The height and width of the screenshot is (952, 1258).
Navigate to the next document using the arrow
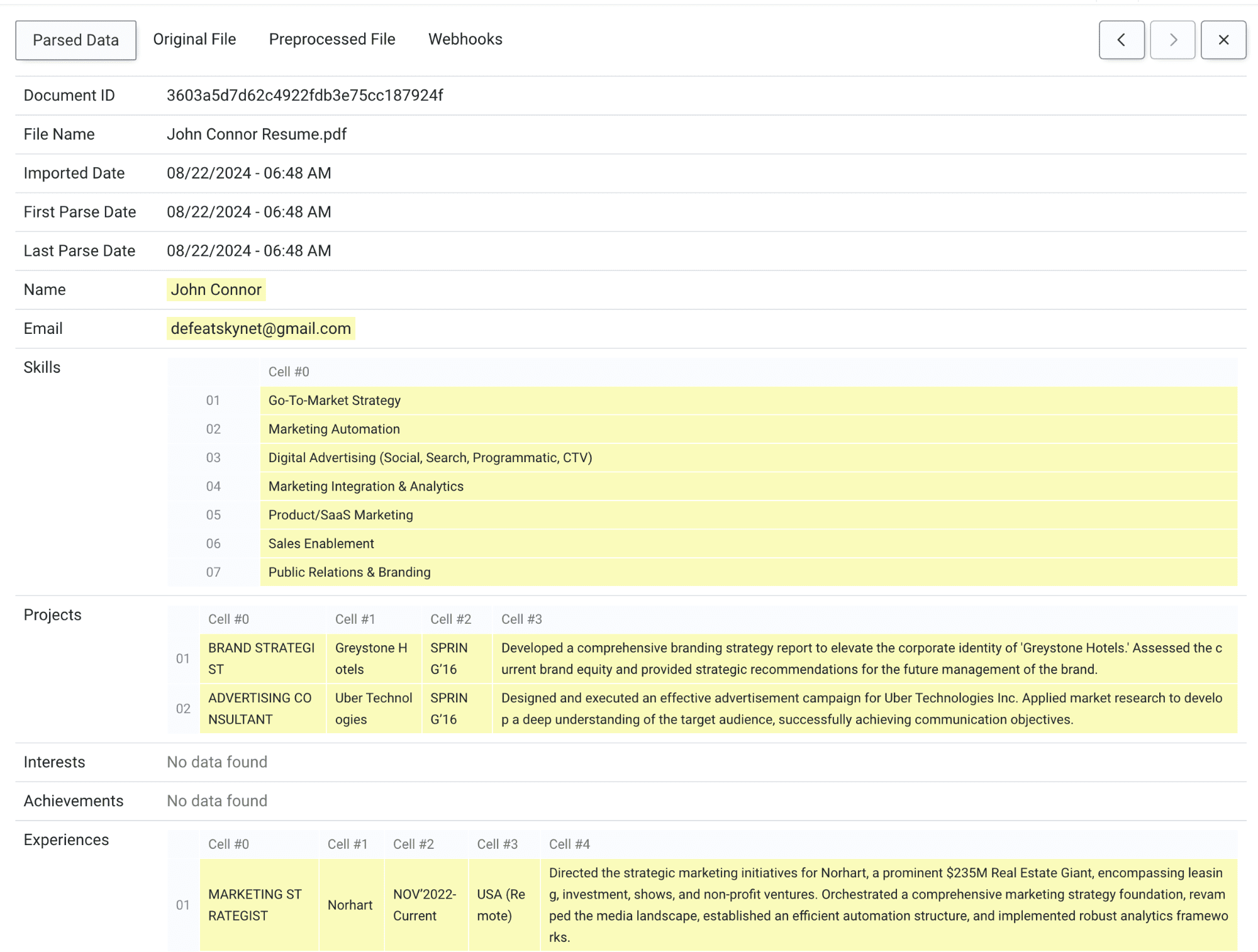click(x=1172, y=40)
